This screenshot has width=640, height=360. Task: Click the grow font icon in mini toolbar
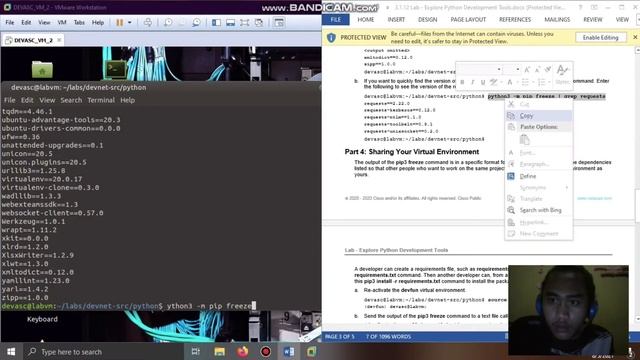click(x=527, y=69)
